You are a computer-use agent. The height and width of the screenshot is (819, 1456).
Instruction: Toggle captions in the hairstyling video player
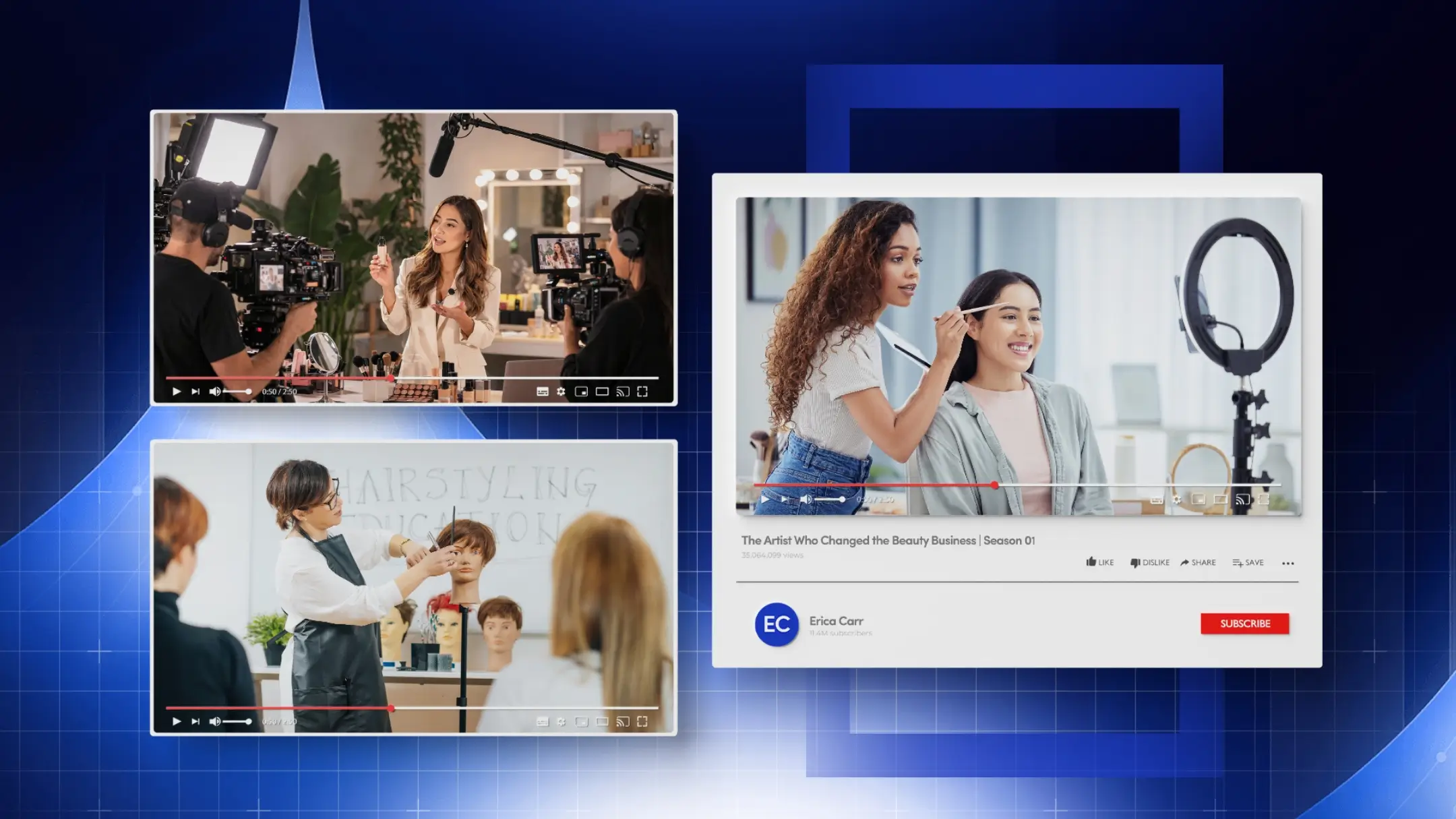543,721
